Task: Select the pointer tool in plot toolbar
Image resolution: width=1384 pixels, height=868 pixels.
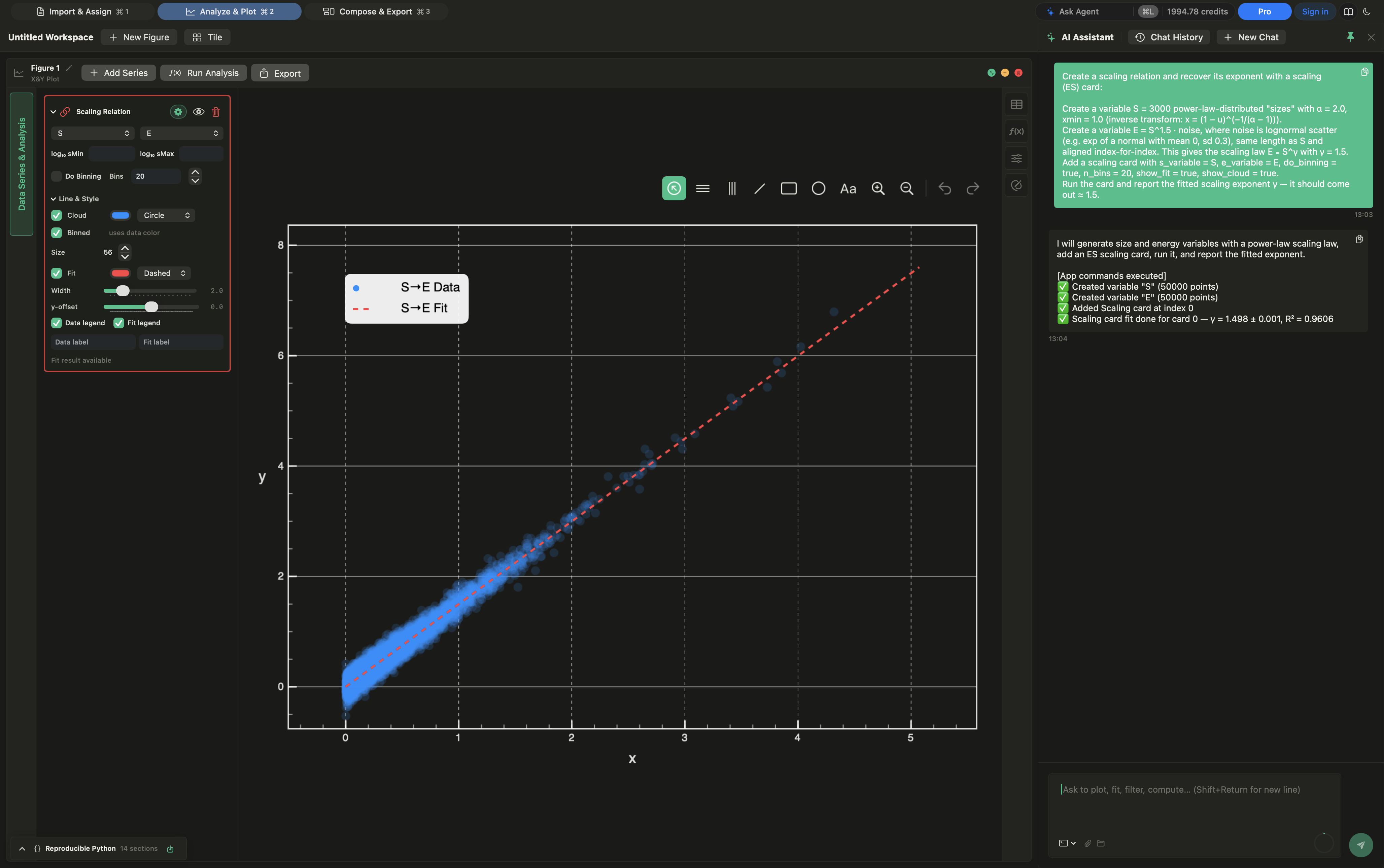Action: coord(673,188)
